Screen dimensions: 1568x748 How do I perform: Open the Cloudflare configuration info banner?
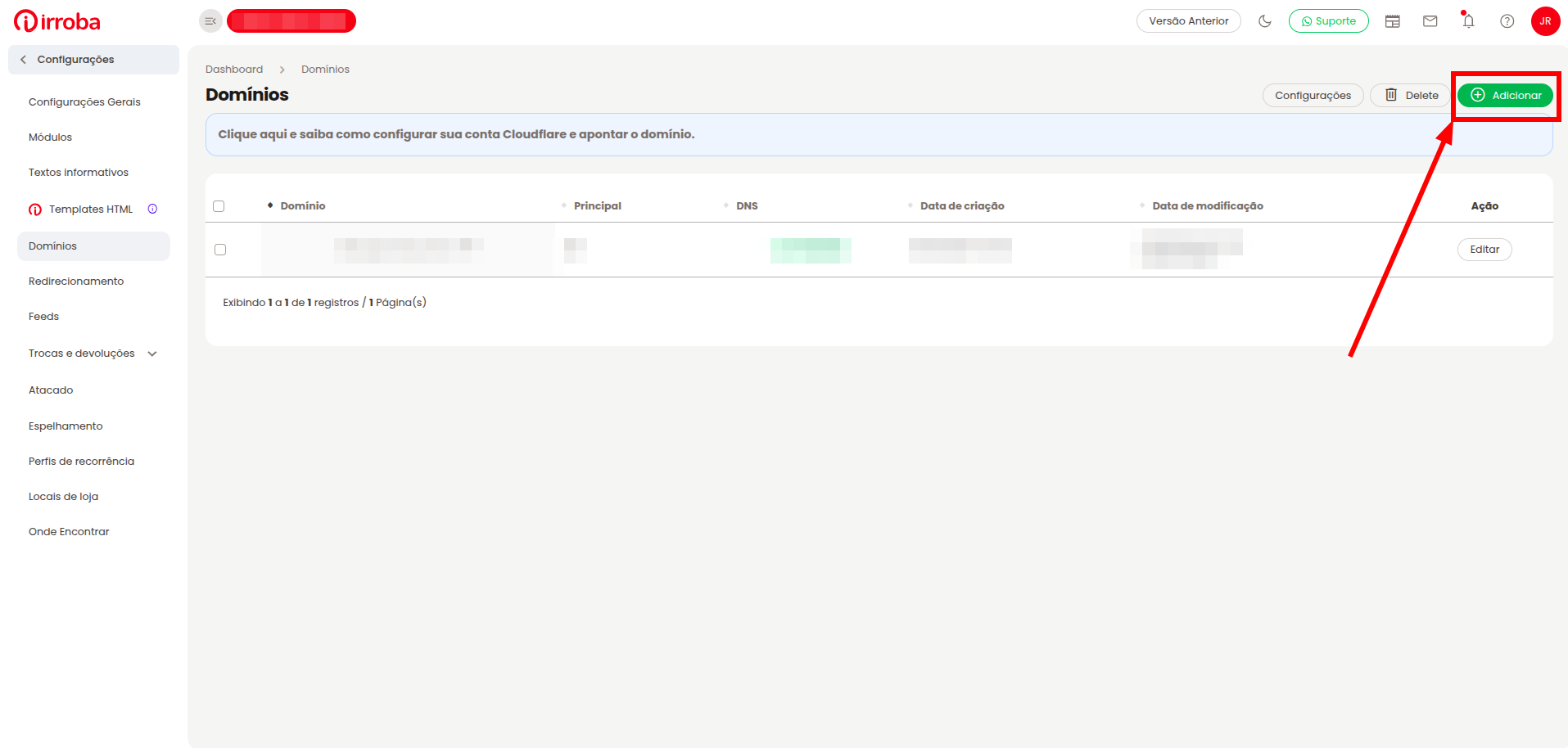coord(879,134)
